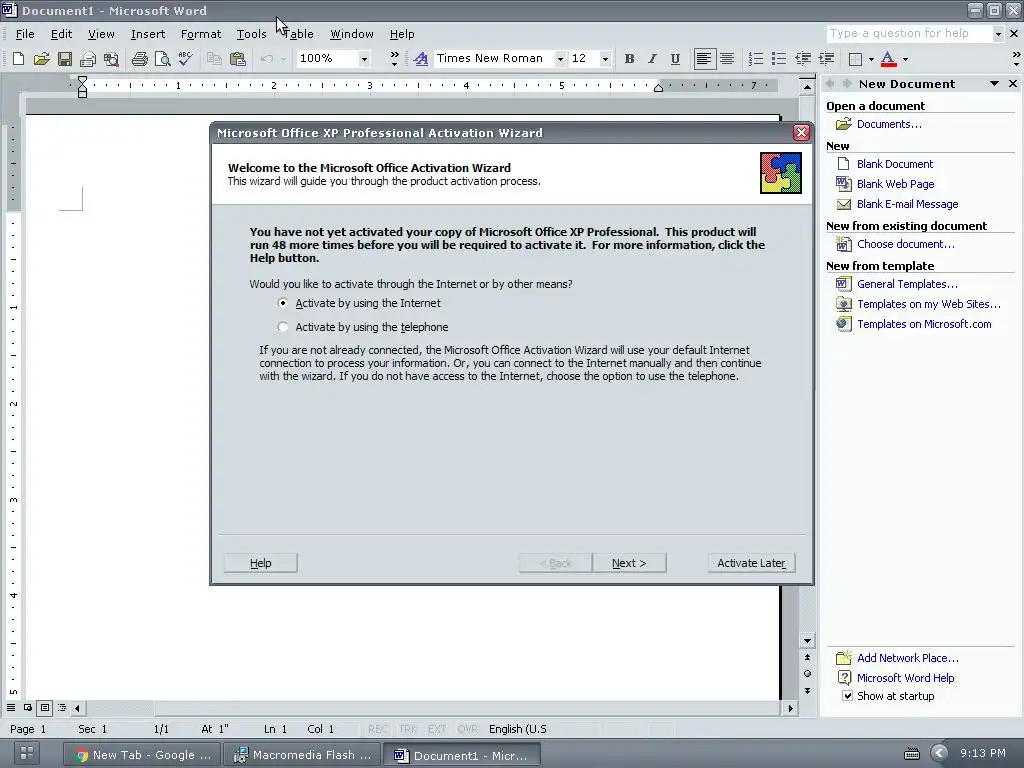Click the Bullets list icon
The width and height of the screenshot is (1024, 768).
[x=778, y=59]
